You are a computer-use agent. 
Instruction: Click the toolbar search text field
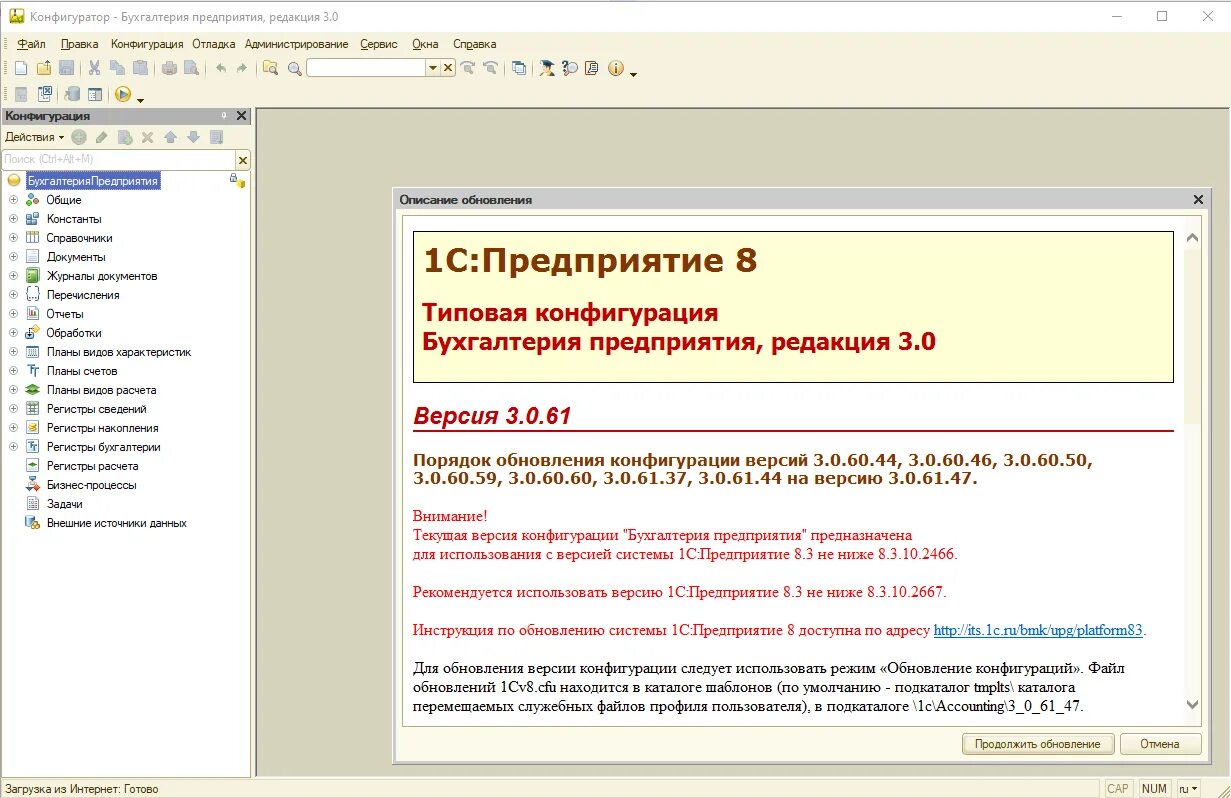pyautogui.click(x=366, y=68)
